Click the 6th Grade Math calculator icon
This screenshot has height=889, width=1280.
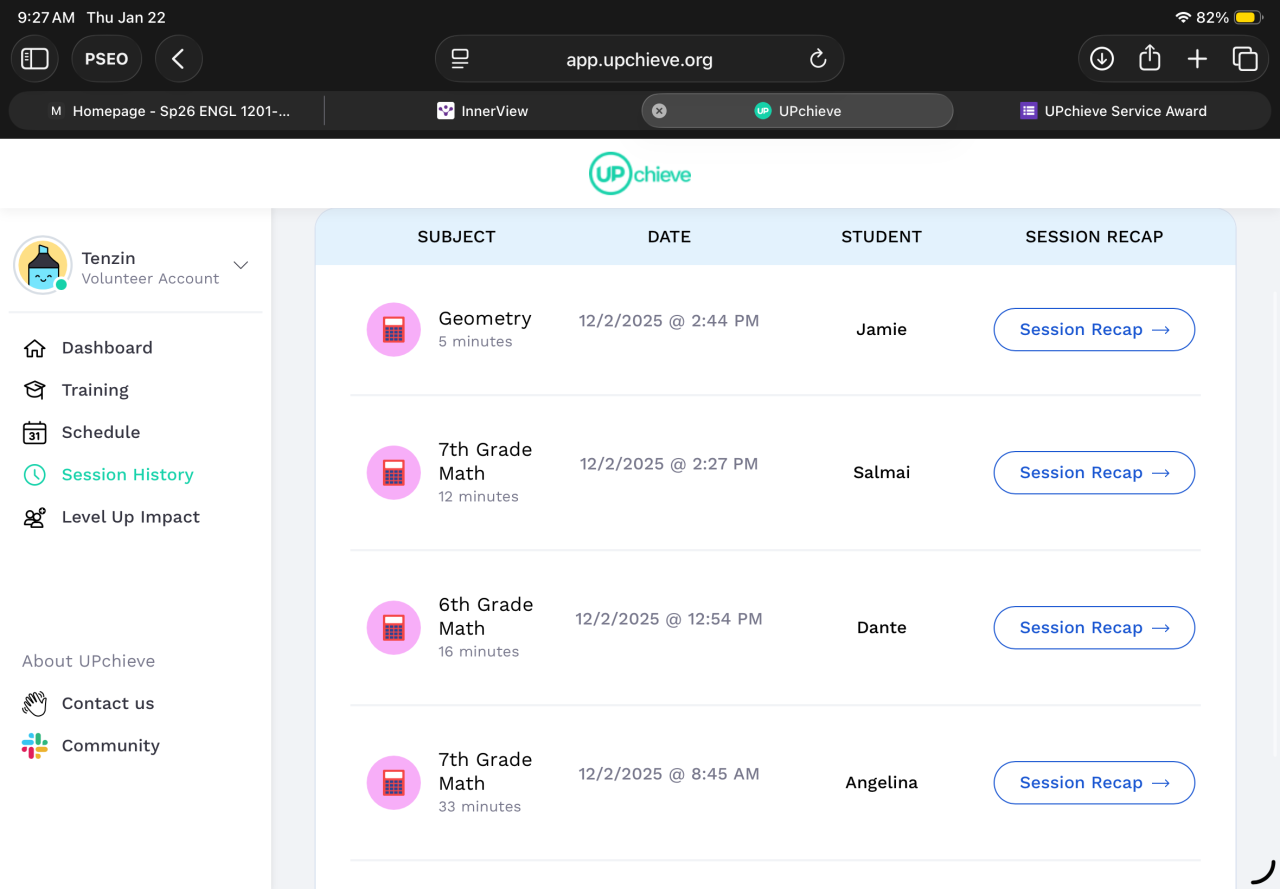coord(394,628)
